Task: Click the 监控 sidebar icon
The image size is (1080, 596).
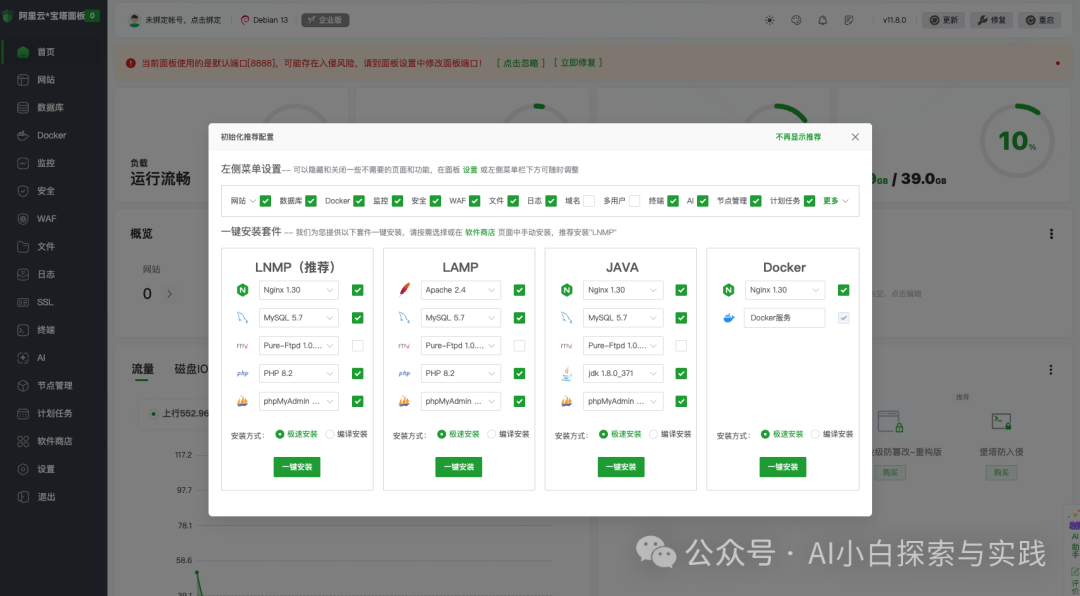Action: (23, 163)
